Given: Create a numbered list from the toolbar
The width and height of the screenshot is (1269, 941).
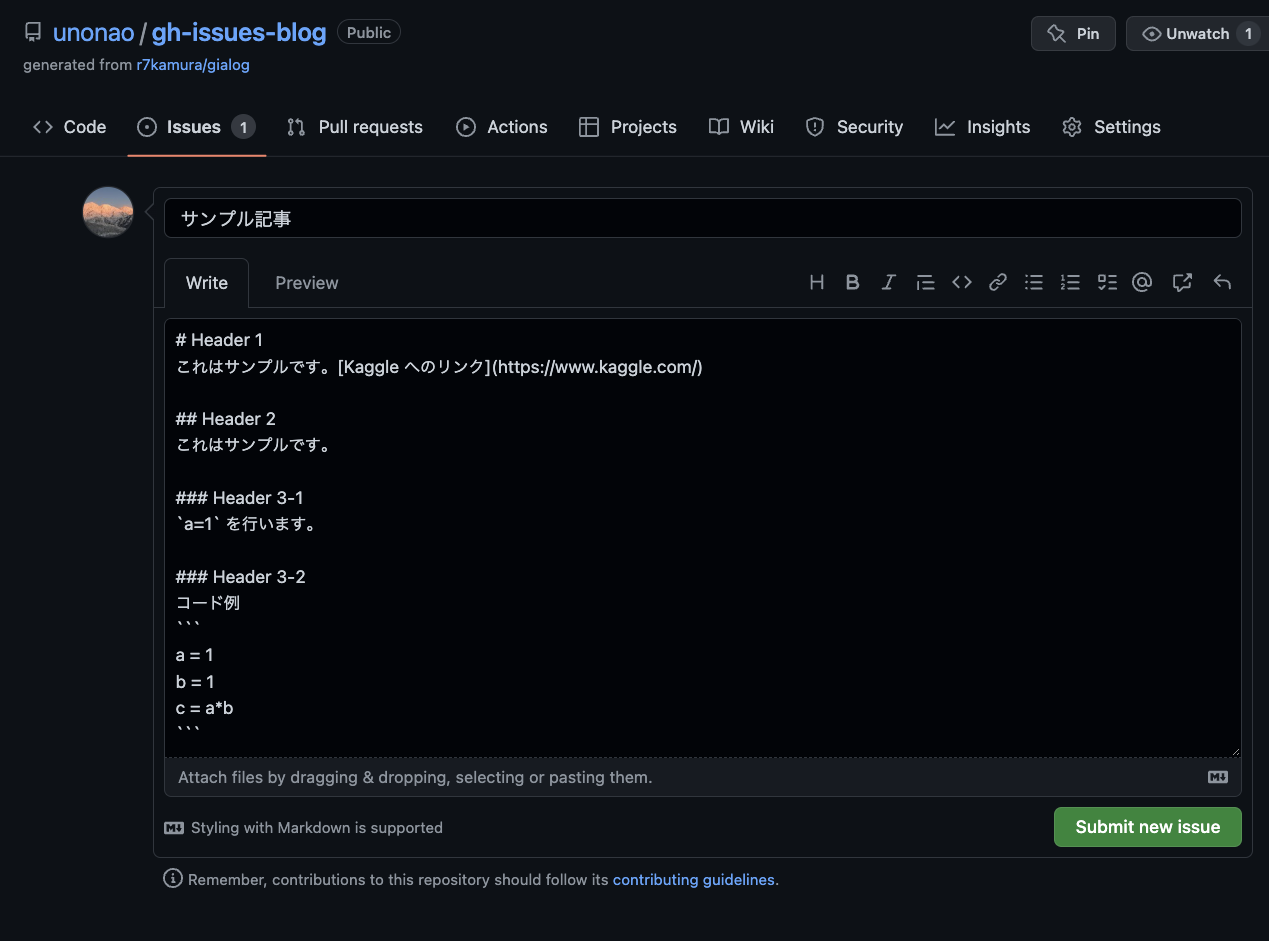Looking at the screenshot, I should [x=1070, y=282].
